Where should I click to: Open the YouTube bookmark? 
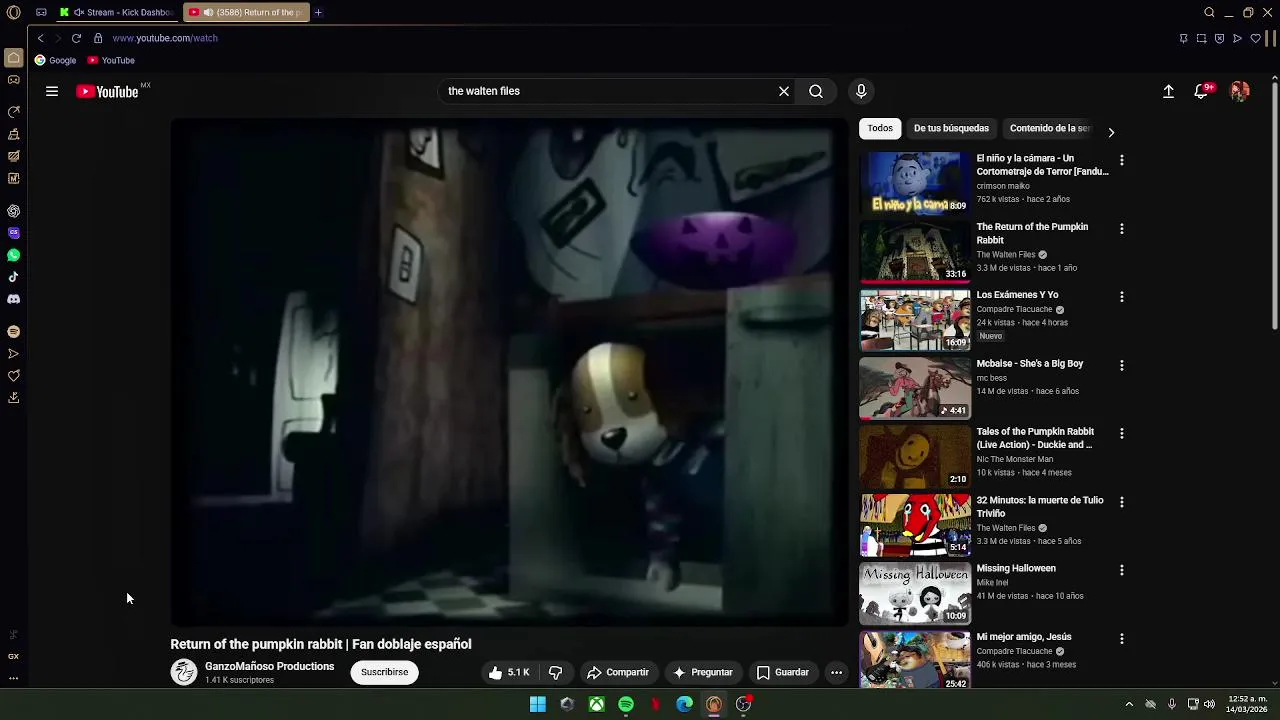click(111, 60)
